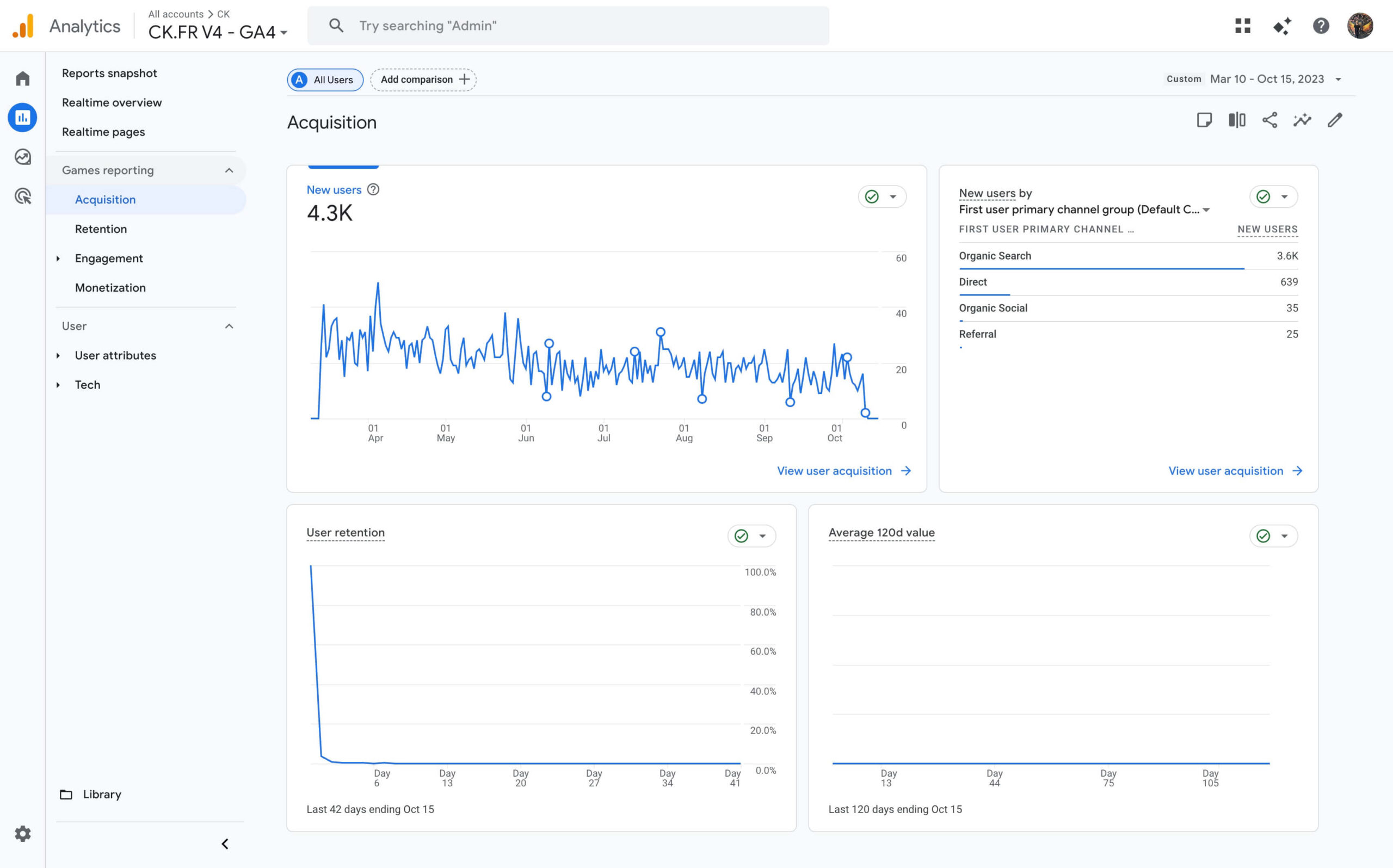Click the Average 120d value status checkmark

click(x=1263, y=535)
